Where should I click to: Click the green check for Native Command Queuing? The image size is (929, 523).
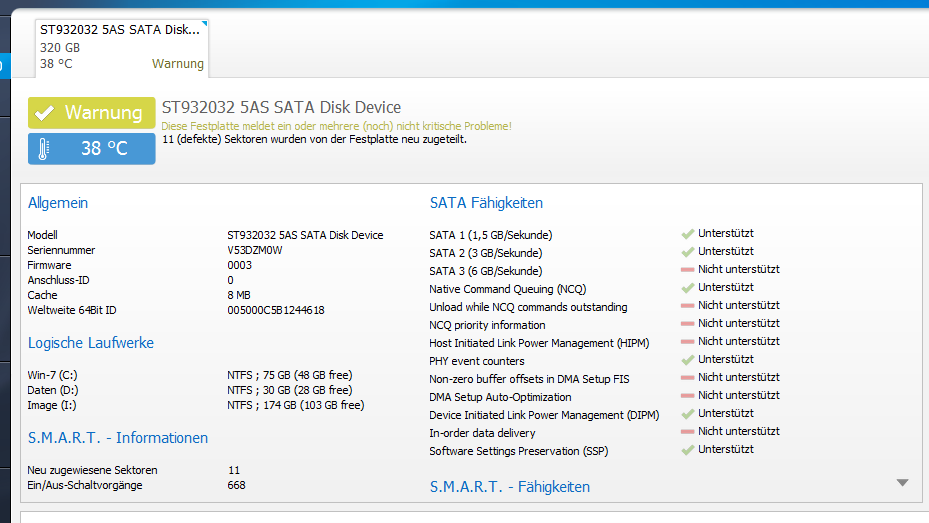[x=687, y=288]
